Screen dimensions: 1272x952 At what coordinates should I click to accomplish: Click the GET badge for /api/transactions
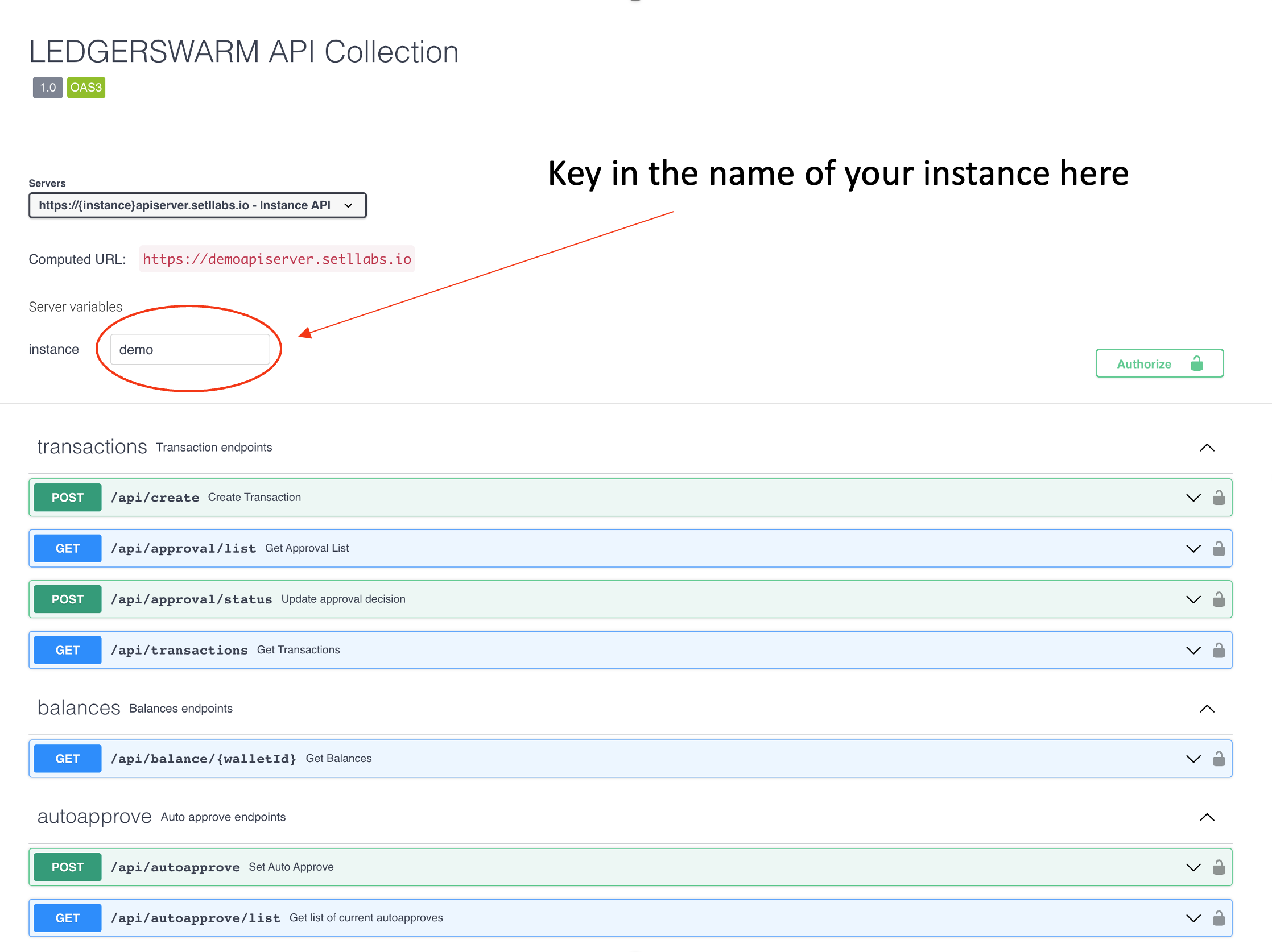[x=67, y=649]
